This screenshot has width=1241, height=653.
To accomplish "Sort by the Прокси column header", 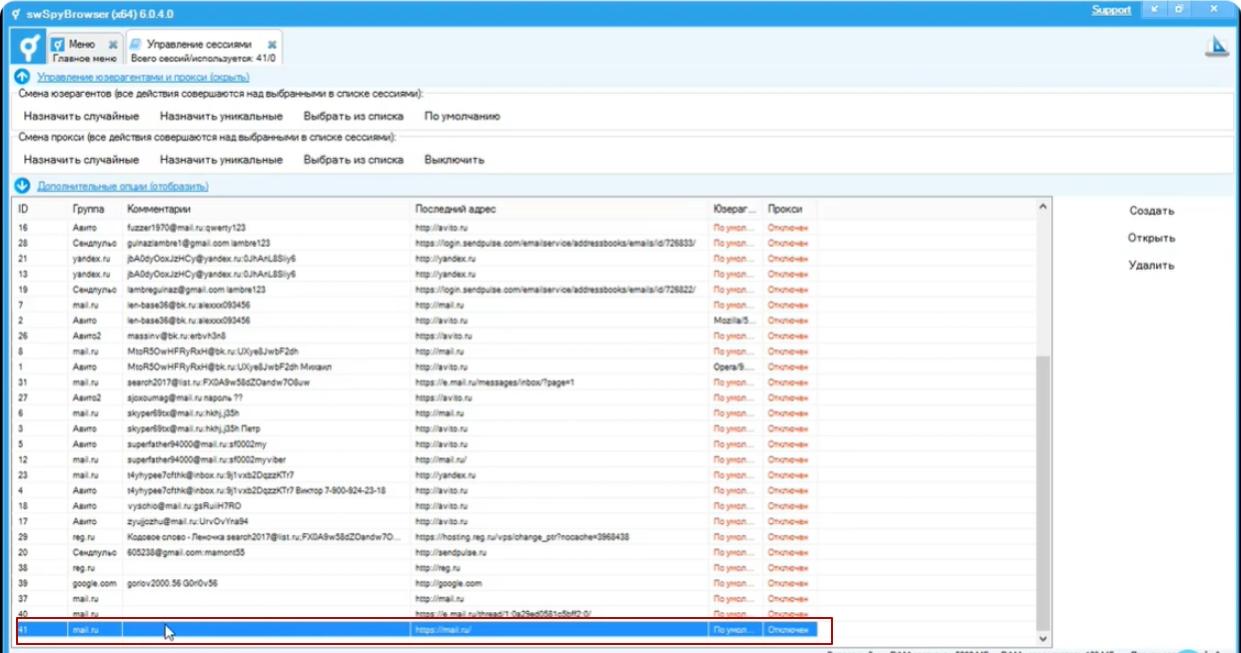I will click(790, 208).
